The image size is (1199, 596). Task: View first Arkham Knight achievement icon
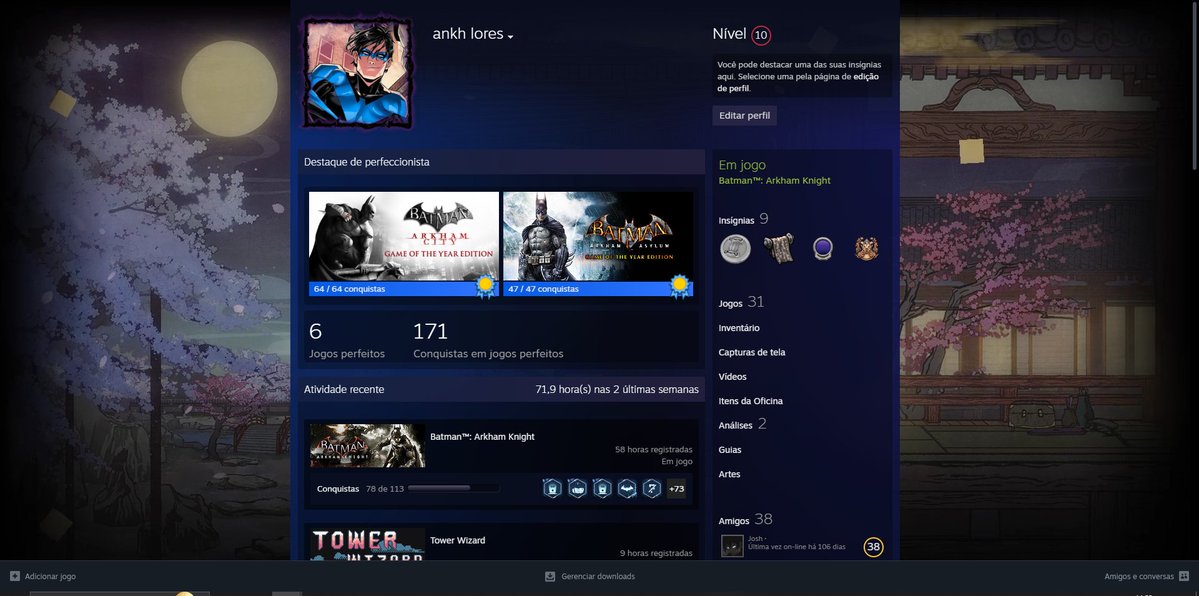pos(552,488)
